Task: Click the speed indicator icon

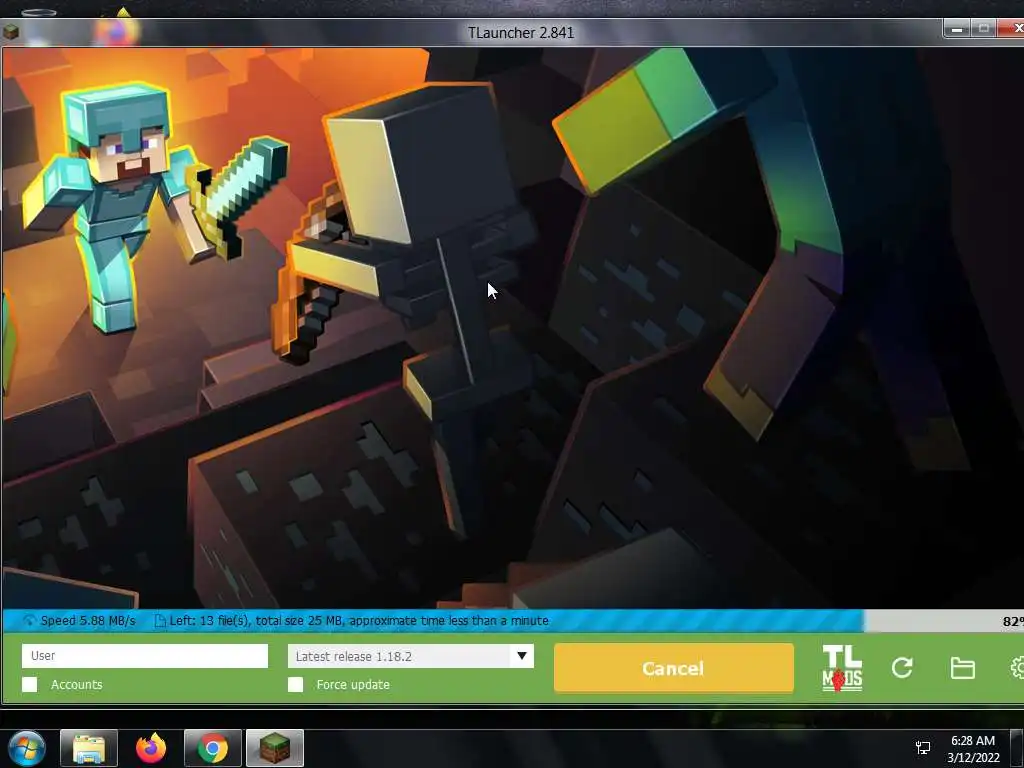Action: click(29, 621)
